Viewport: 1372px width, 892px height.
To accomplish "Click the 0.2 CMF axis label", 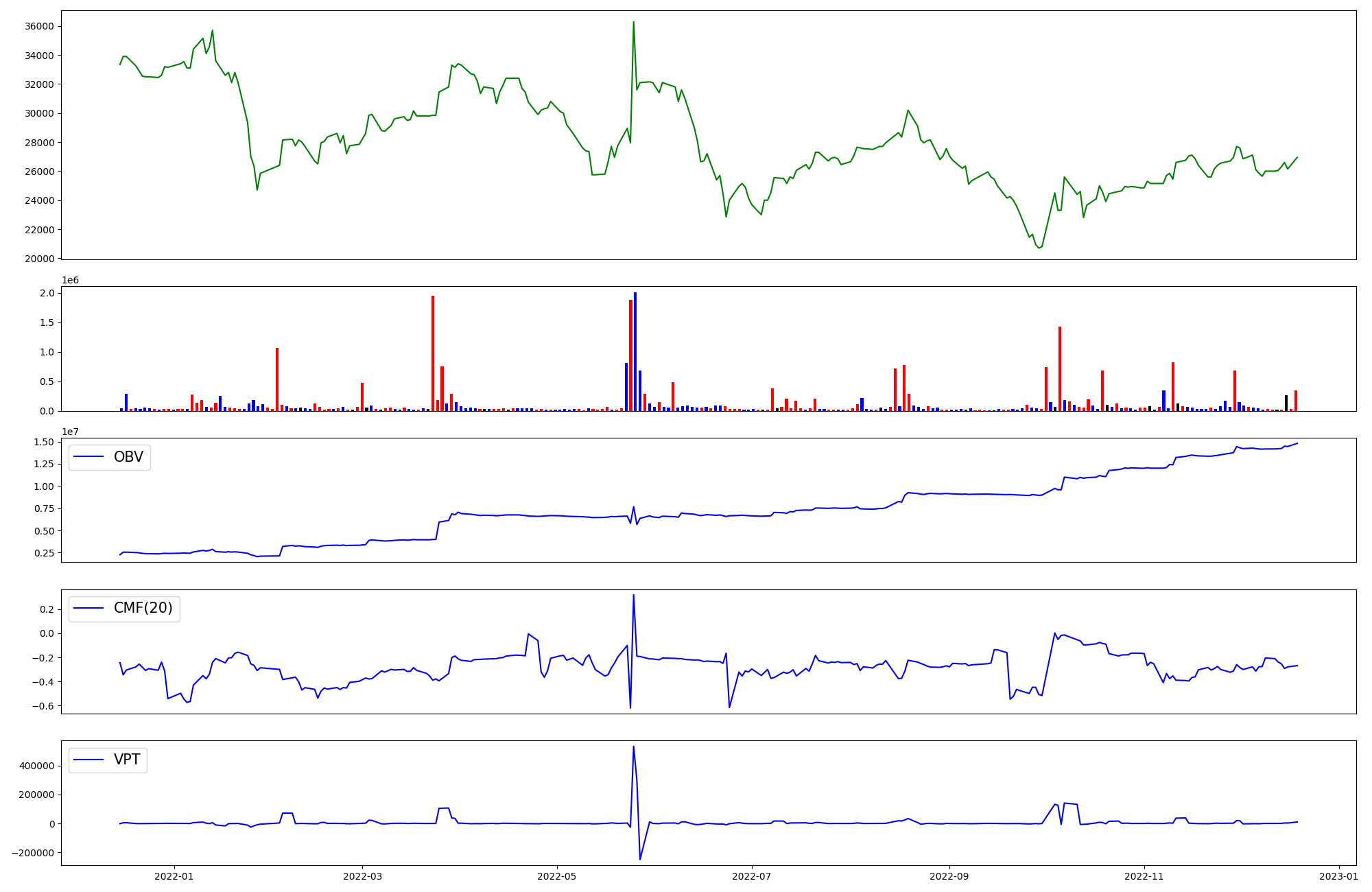I will (x=47, y=609).
